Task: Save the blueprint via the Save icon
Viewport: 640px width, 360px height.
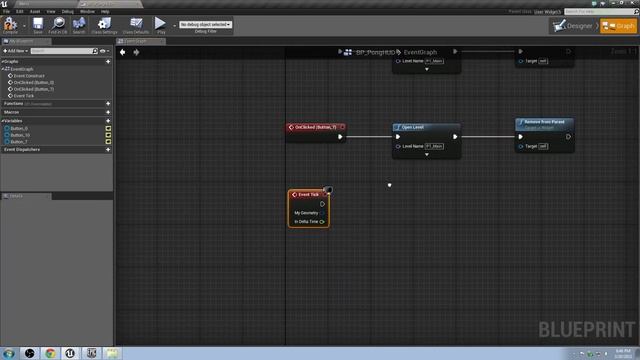Action: (x=38, y=24)
